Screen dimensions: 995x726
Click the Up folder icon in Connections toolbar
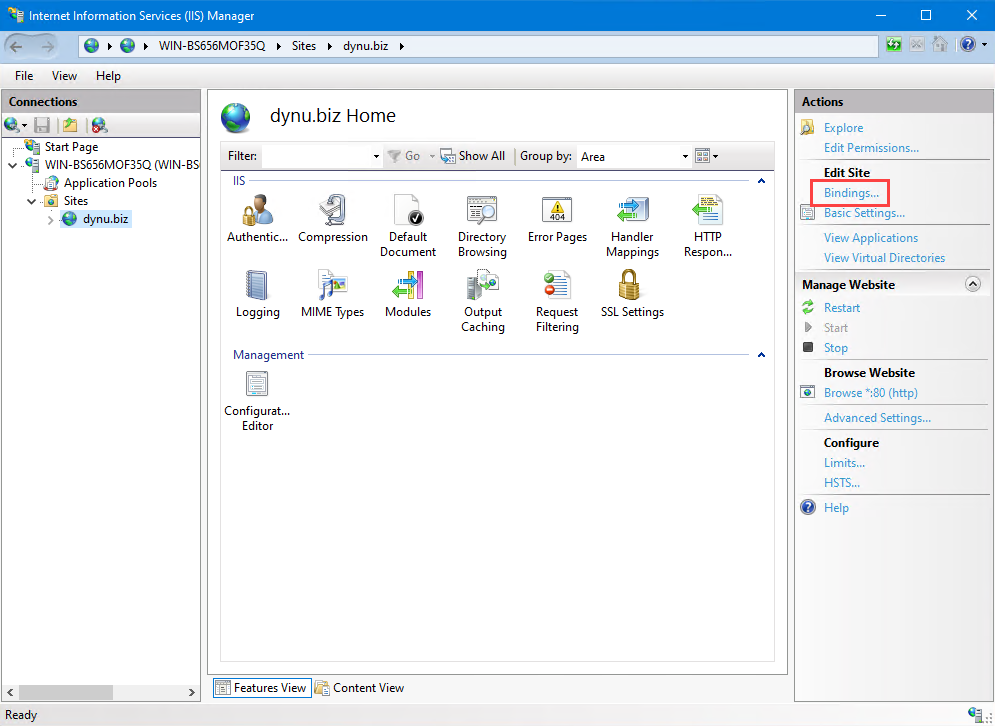pos(70,125)
